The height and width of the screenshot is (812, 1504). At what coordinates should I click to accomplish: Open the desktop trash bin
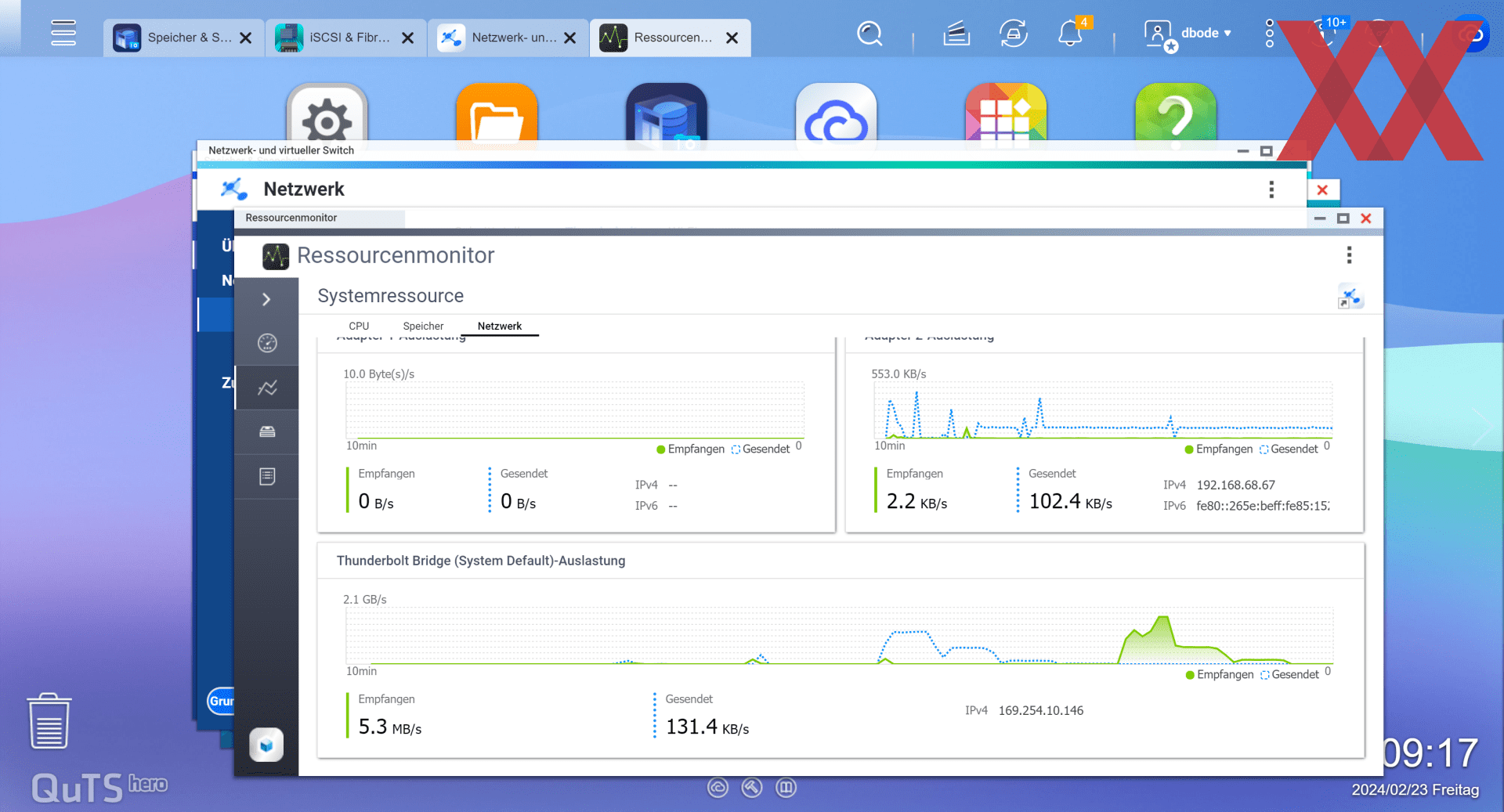[x=49, y=721]
